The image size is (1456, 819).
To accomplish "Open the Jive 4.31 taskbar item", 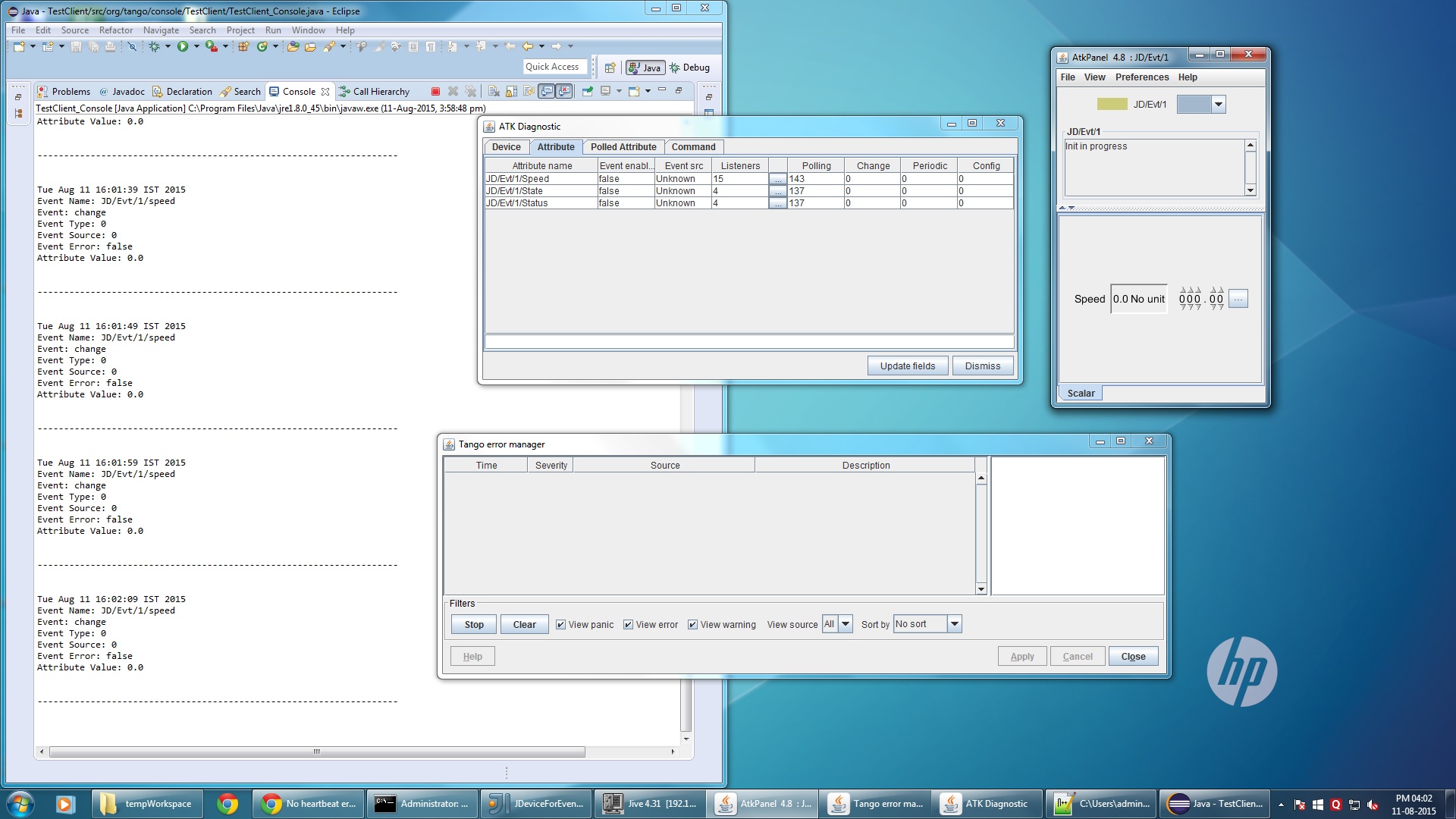I will [x=649, y=804].
